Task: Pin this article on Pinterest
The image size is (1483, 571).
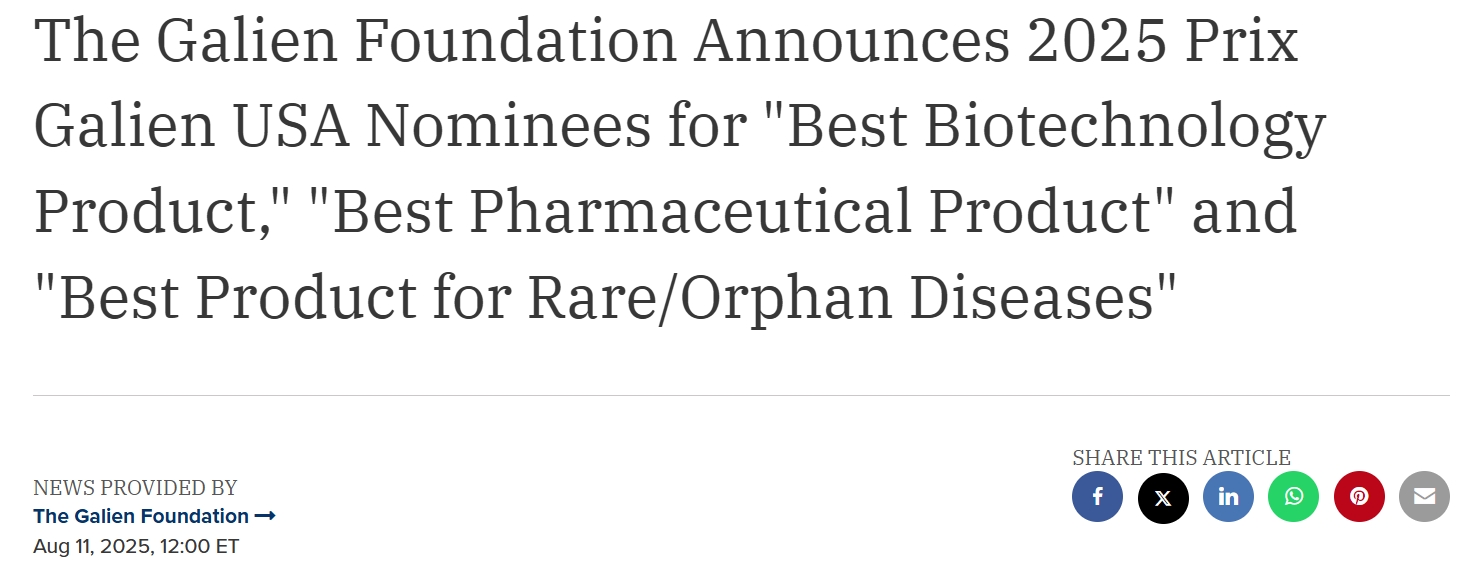Action: (x=1359, y=497)
